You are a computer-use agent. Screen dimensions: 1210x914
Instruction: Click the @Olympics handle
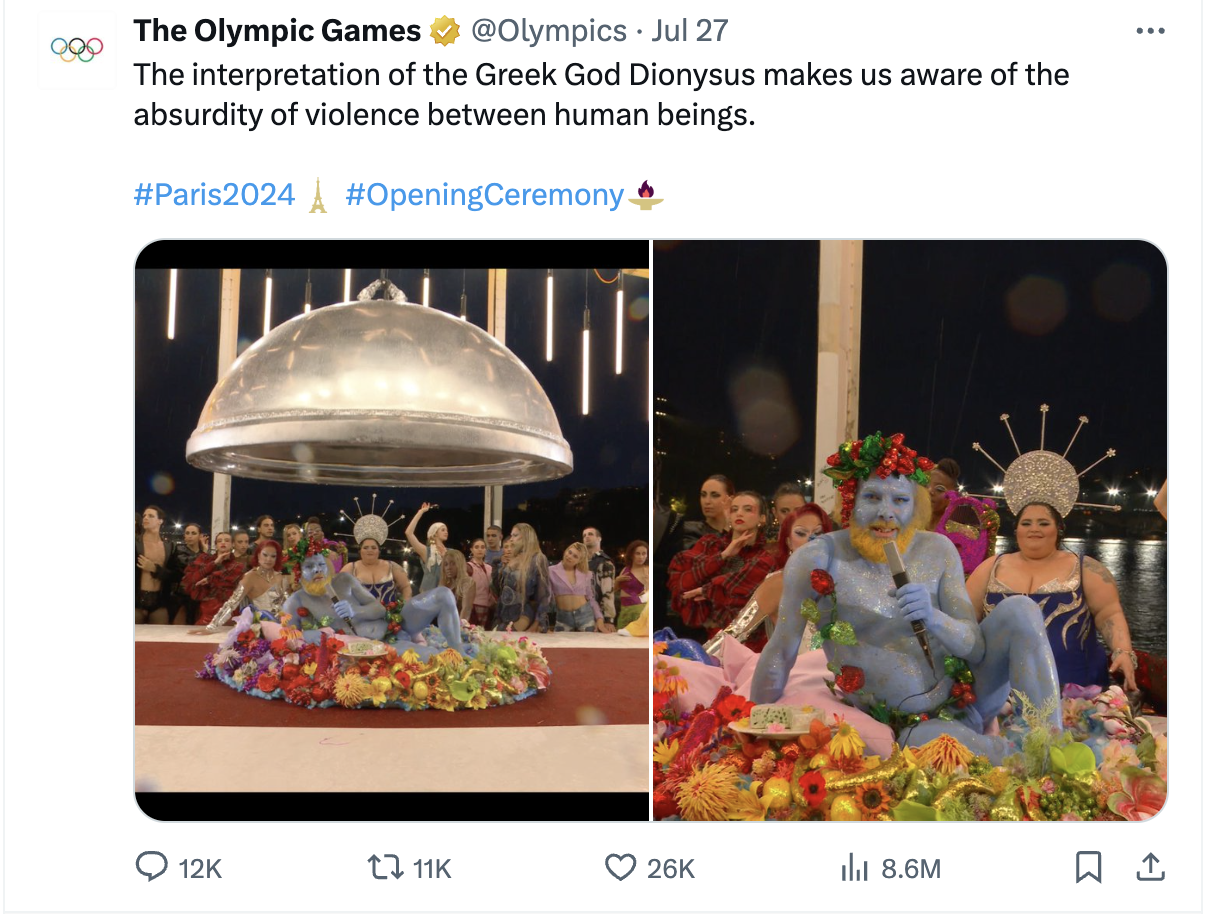pos(548,32)
